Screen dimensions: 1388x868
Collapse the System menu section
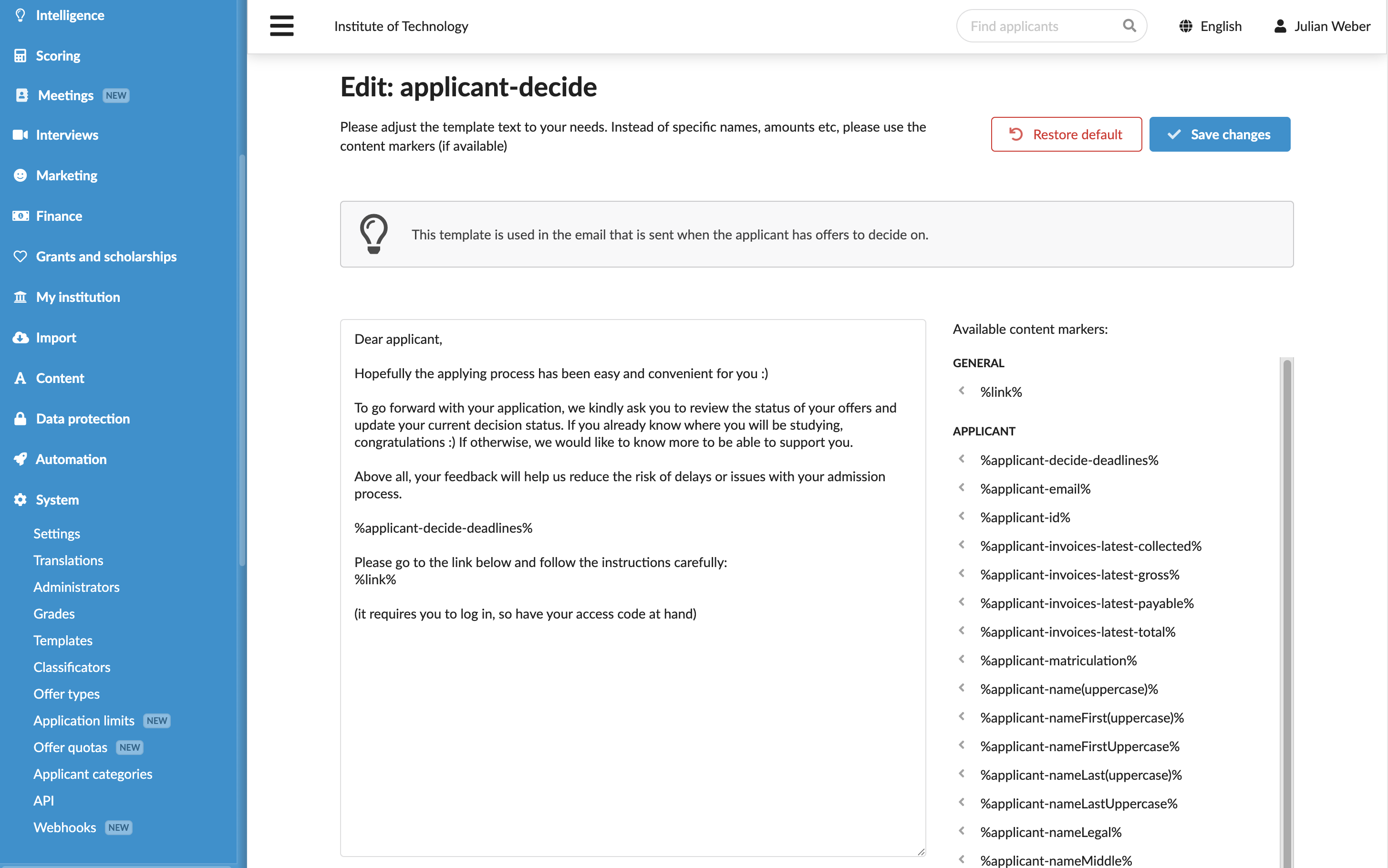tap(57, 499)
